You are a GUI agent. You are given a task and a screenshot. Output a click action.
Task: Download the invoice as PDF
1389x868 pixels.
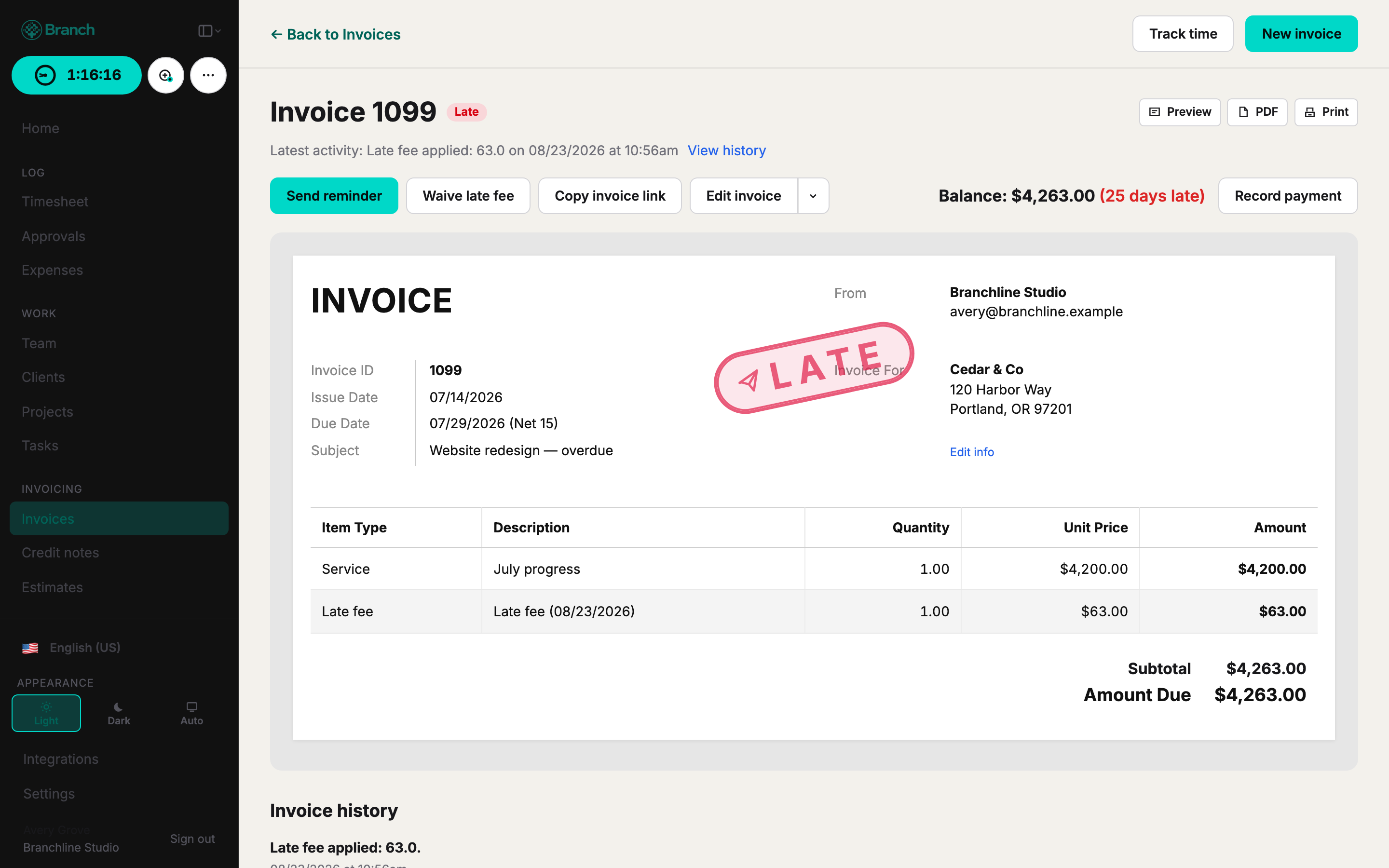(1257, 112)
